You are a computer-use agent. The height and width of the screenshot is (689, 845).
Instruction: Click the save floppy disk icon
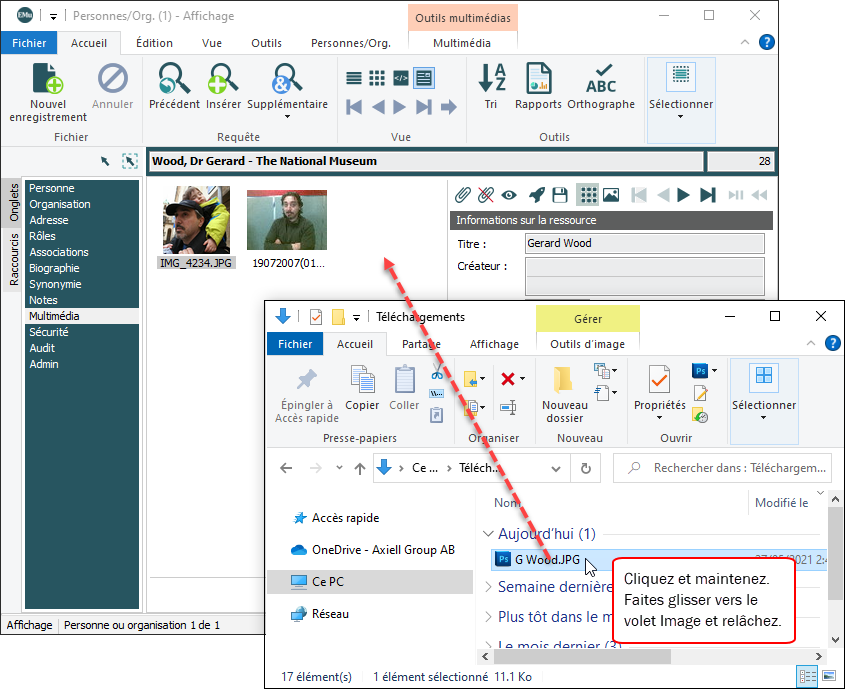coord(560,195)
